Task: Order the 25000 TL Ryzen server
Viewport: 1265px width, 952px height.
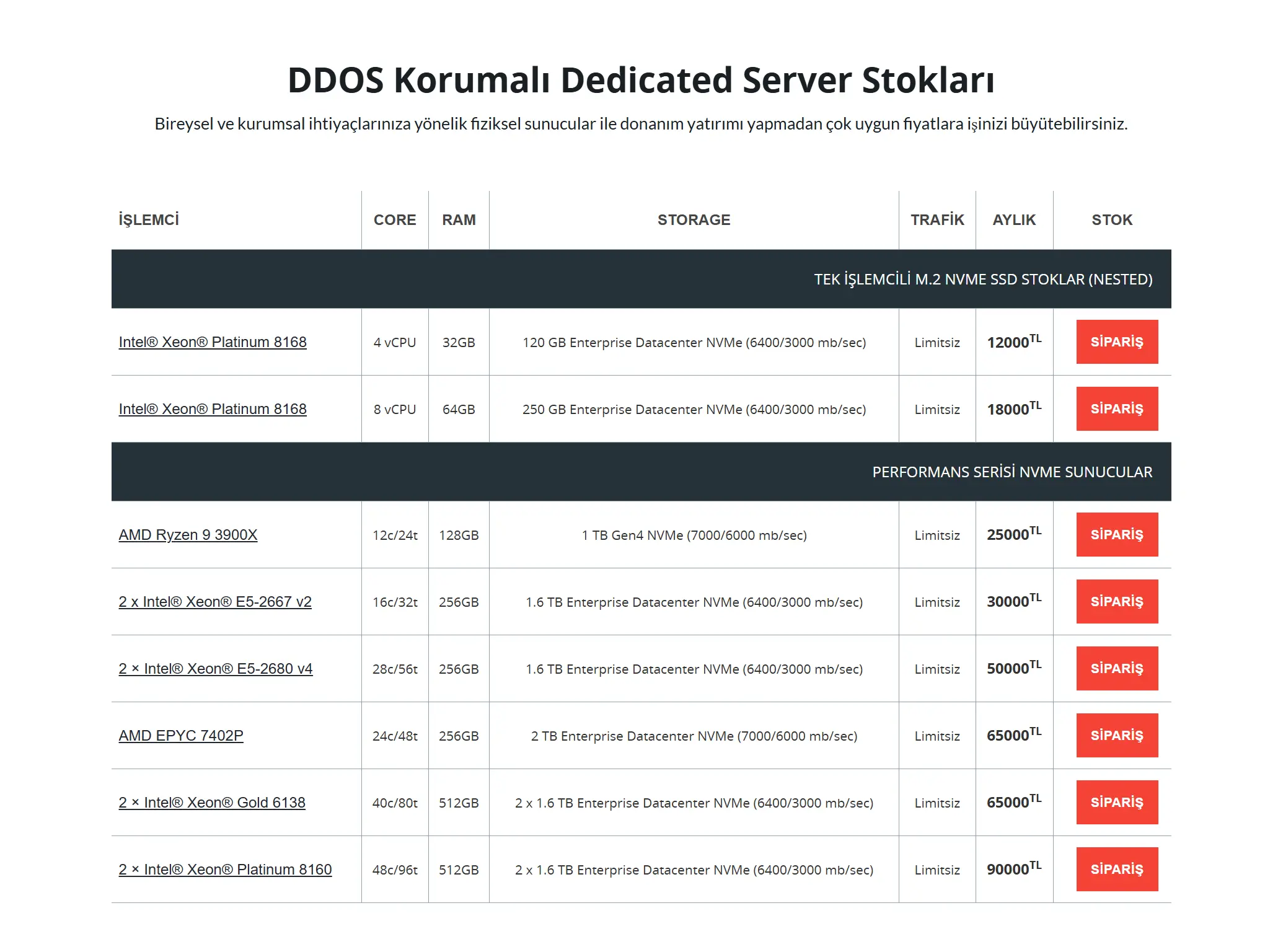Action: pos(1117,534)
